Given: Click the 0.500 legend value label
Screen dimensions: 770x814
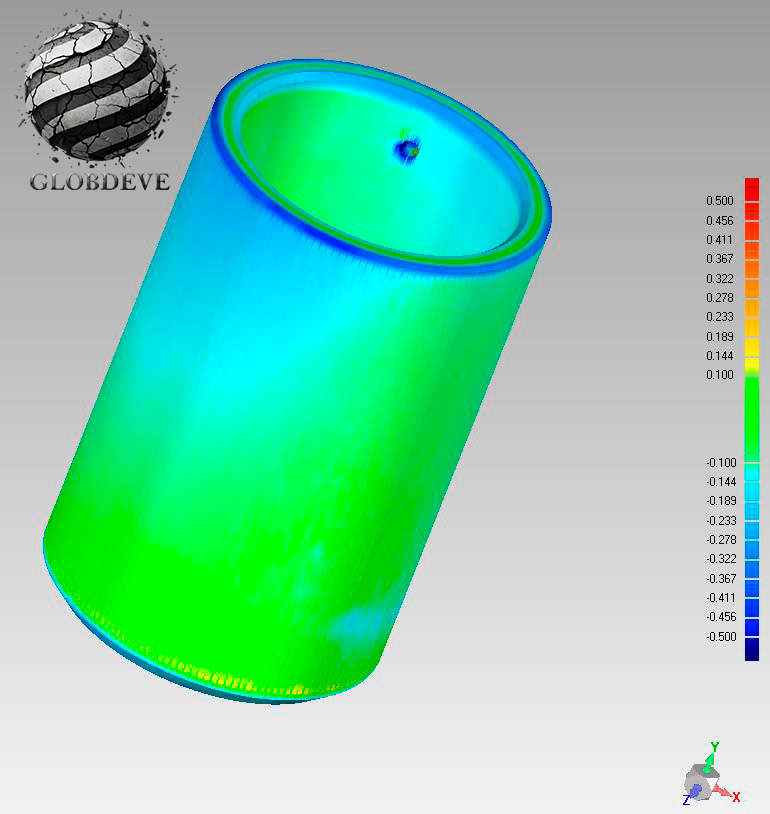Looking at the screenshot, I should tap(720, 201).
